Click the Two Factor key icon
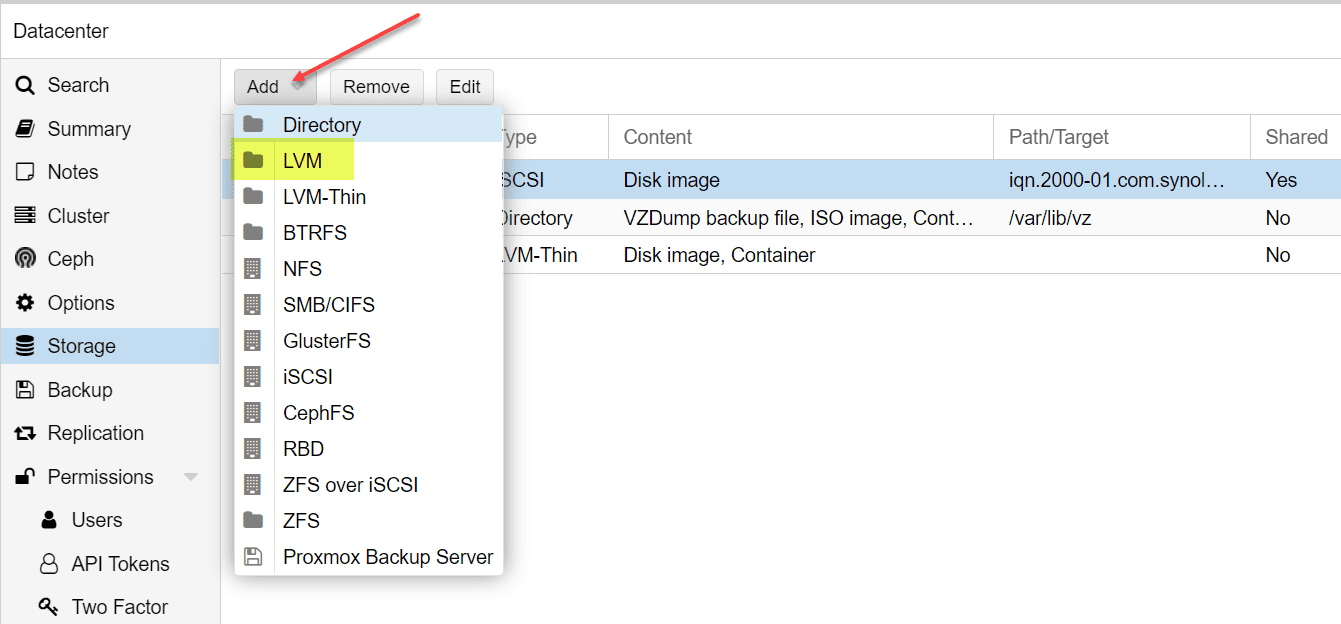This screenshot has width=1341, height=624. pyautogui.click(x=48, y=606)
